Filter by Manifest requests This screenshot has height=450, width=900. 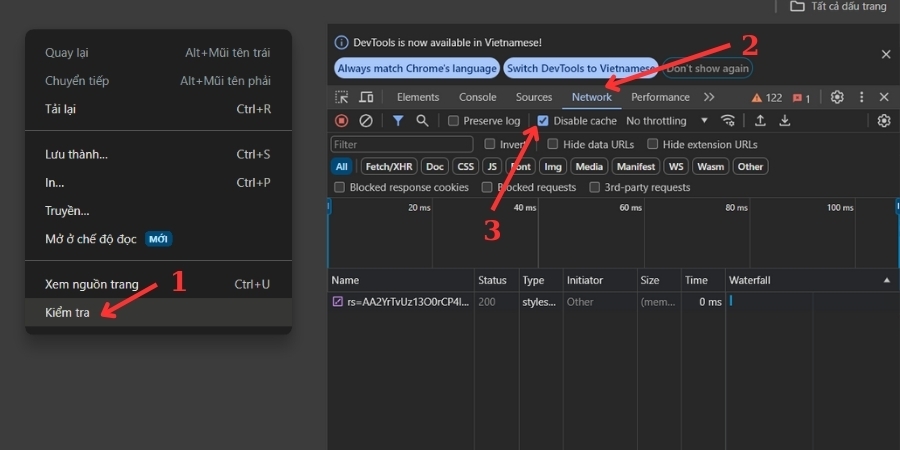636,166
